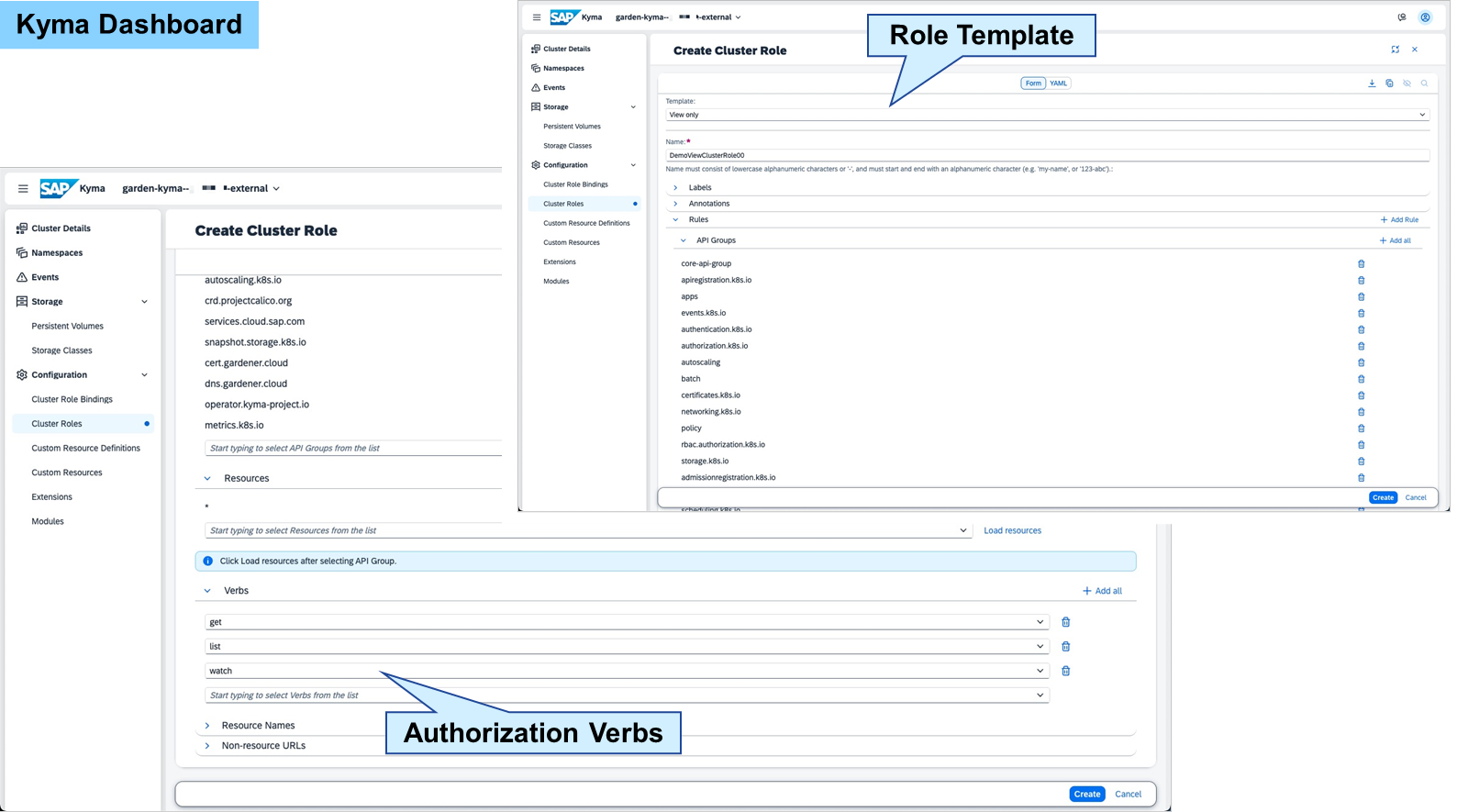1468x812 pixels.
Task: Open Persistent Volumes in lower-left window sidebar
Action: coord(68,327)
